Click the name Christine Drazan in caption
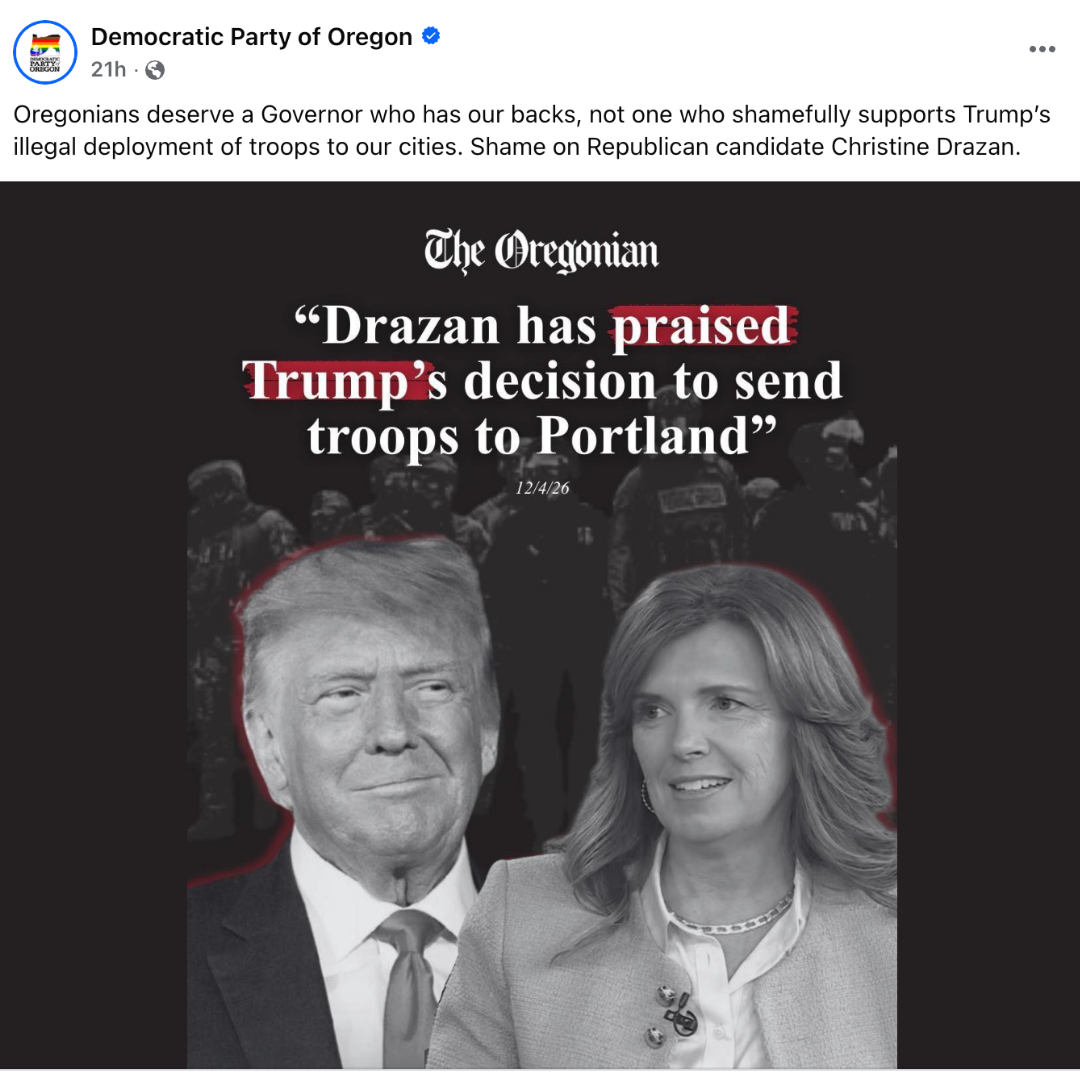The height and width of the screenshot is (1080, 1080). [x=923, y=147]
